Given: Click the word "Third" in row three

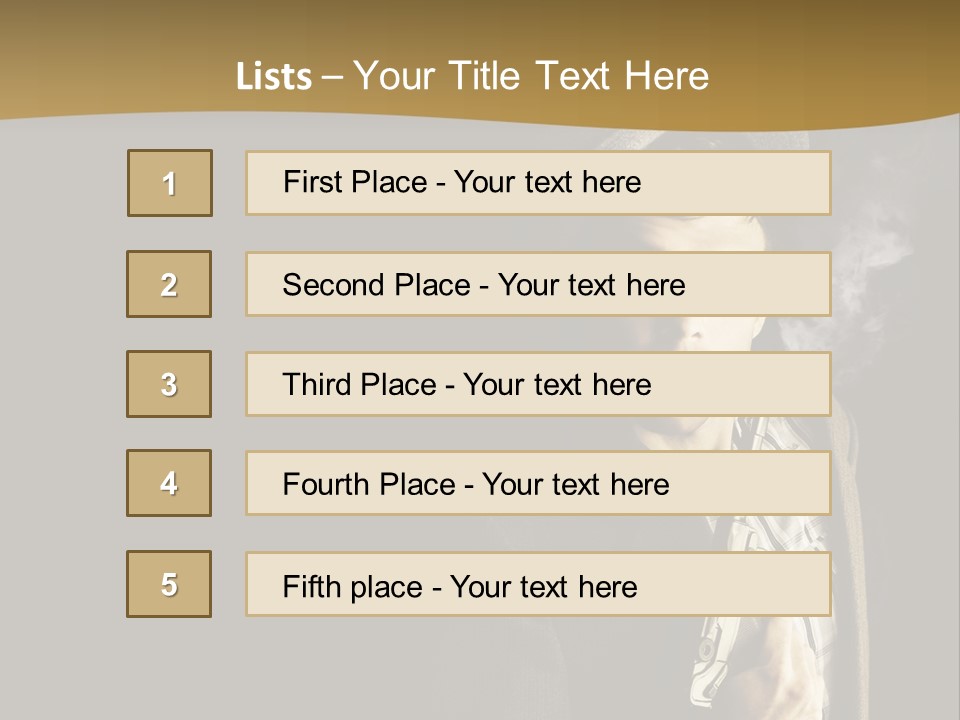Looking at the screenshot, I should (318, 385).
